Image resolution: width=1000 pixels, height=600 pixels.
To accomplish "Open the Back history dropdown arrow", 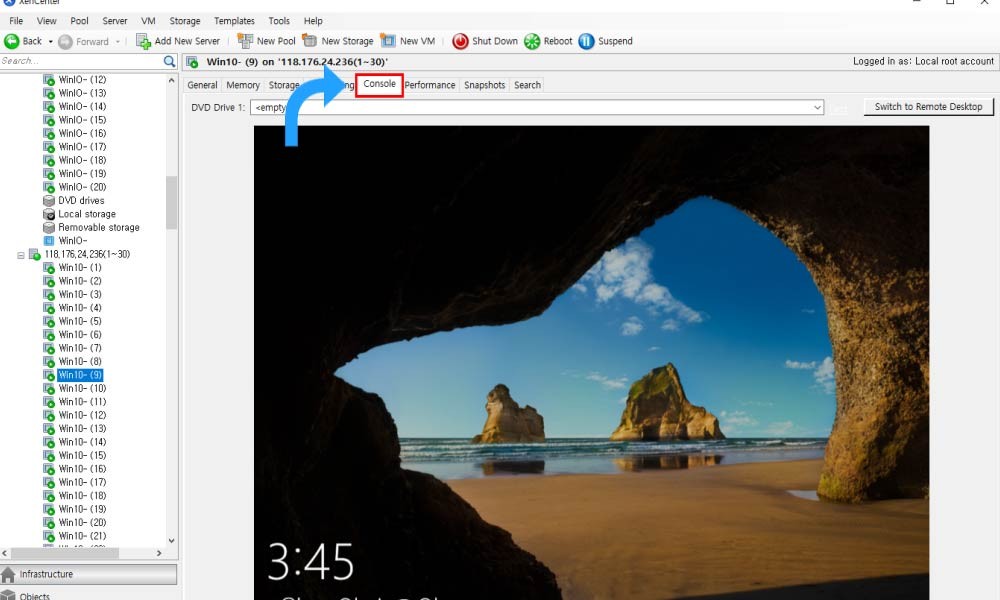I will click(x=50, y=41).
